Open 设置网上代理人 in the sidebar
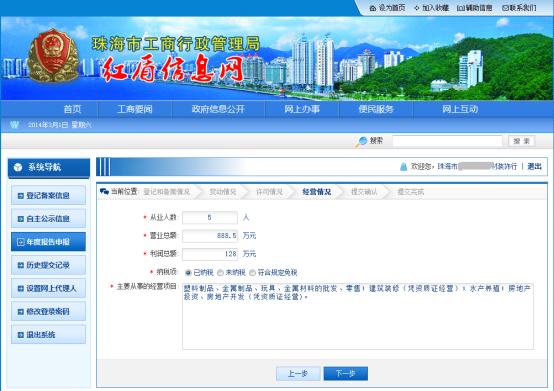Image resolution: width=554 pixels, height=391 pixels. coord(48,288)
